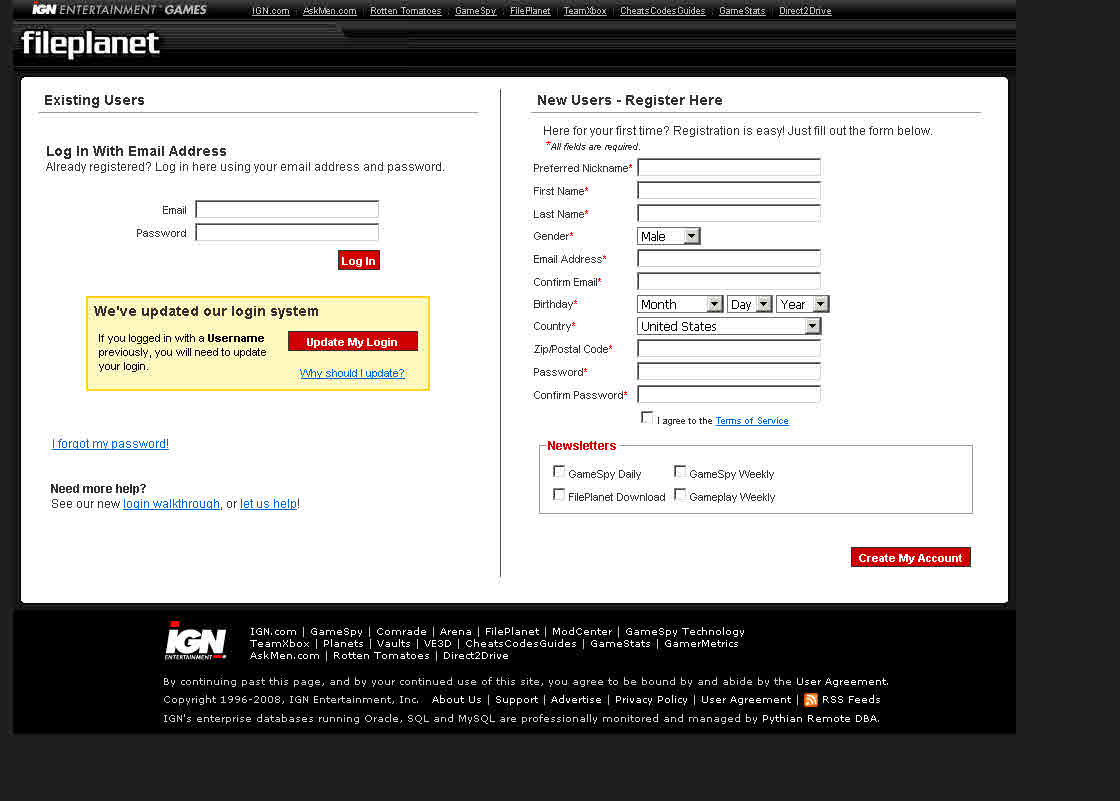Open the birthday Month dropdown

[x=679, y=304]
